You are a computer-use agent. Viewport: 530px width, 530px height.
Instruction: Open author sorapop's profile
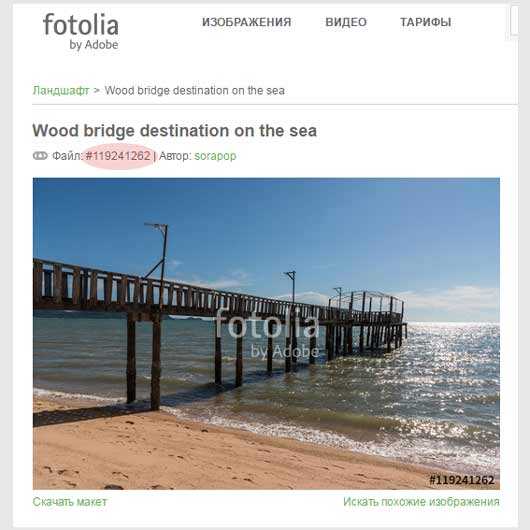pos(215,156)
